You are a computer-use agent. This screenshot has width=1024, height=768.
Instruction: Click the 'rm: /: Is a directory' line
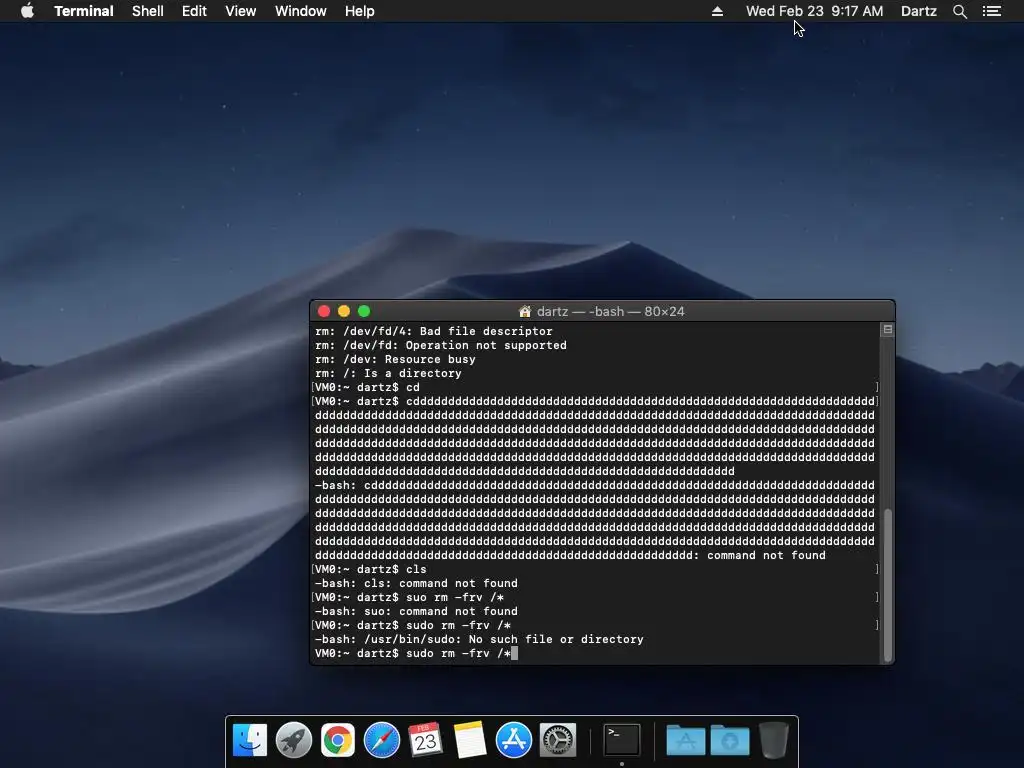pos(388,373)
